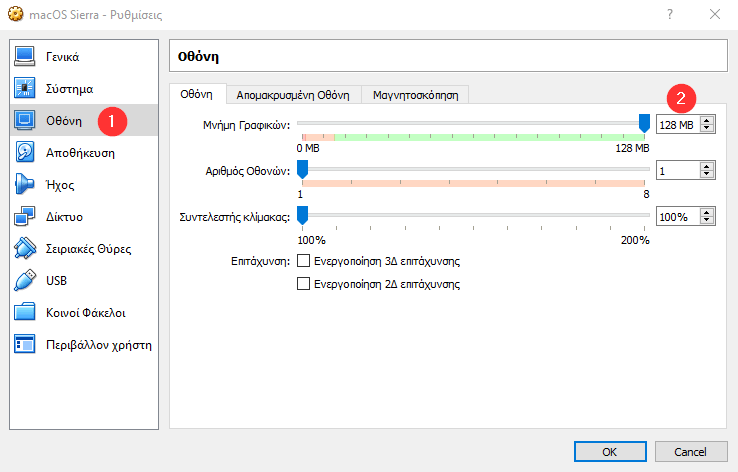Select the Κοινοί Φάκελοι folder icon
Image resolution: width=738 pixels, height=472 pixels.
coord(24,312)
